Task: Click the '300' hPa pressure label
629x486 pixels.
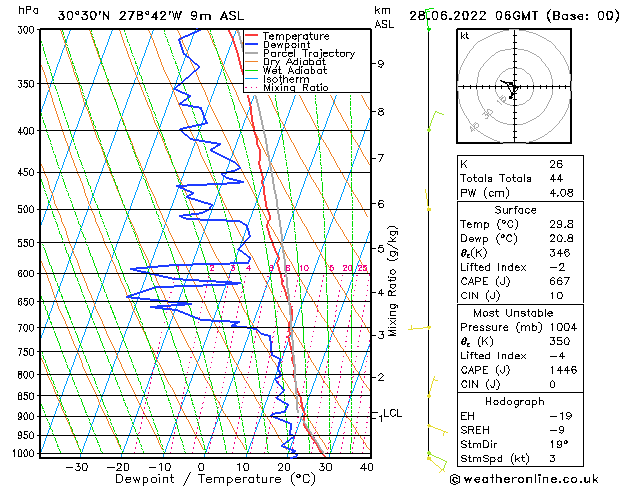Action: 28,30
